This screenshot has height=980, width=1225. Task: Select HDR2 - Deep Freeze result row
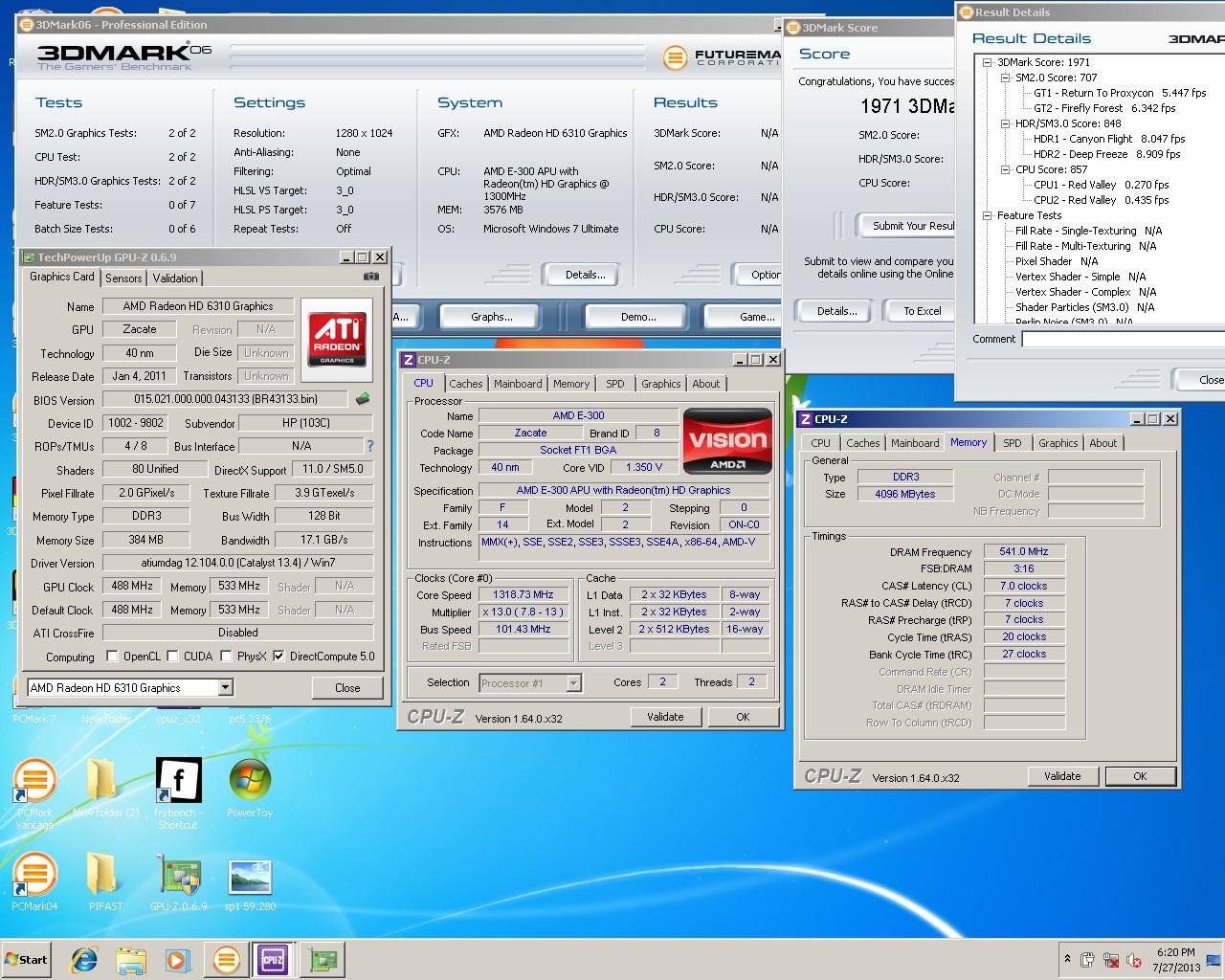(1106, 154)
